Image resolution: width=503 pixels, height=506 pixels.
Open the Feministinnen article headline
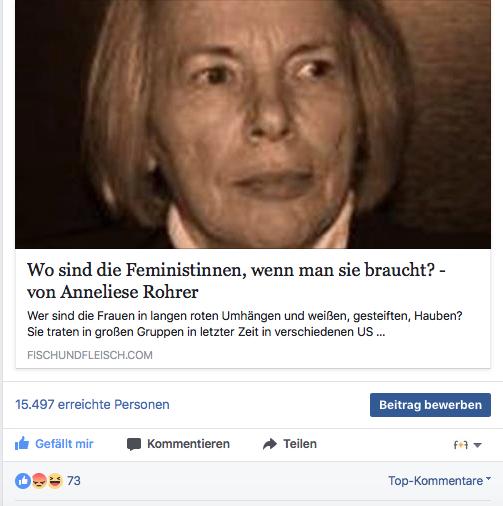[236, 281]
